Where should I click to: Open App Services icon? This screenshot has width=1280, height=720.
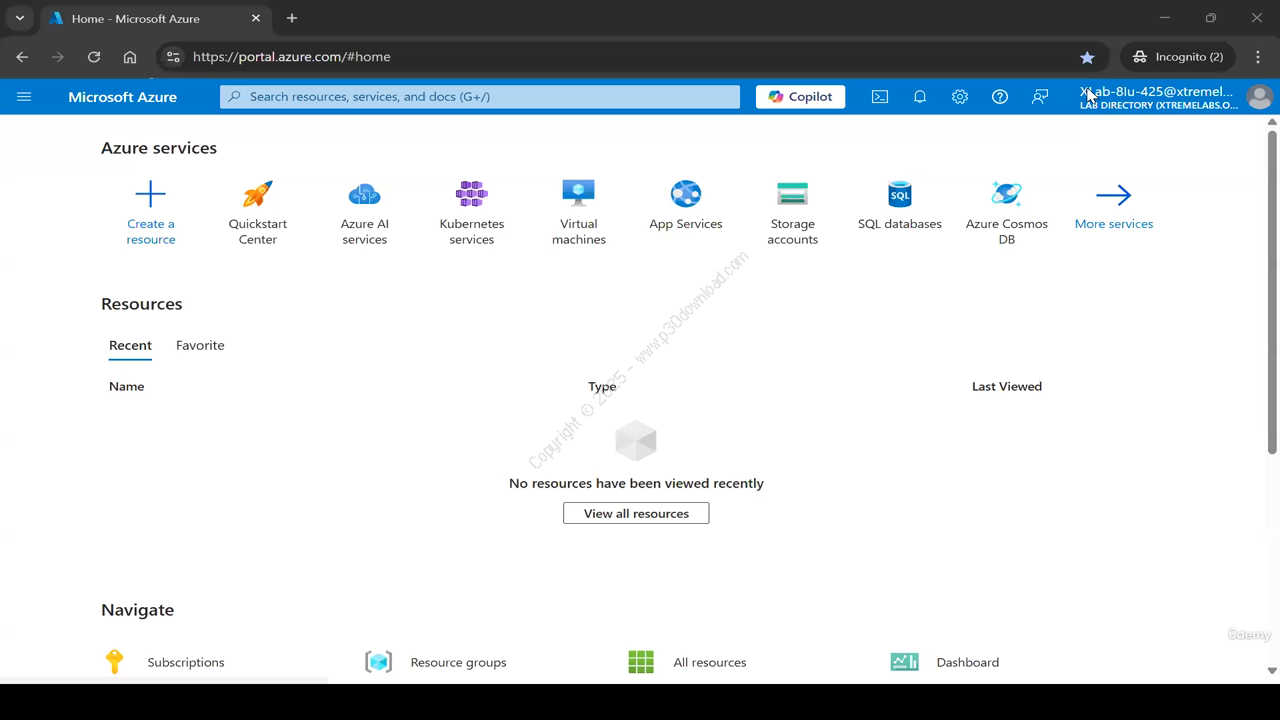[686, 193]
